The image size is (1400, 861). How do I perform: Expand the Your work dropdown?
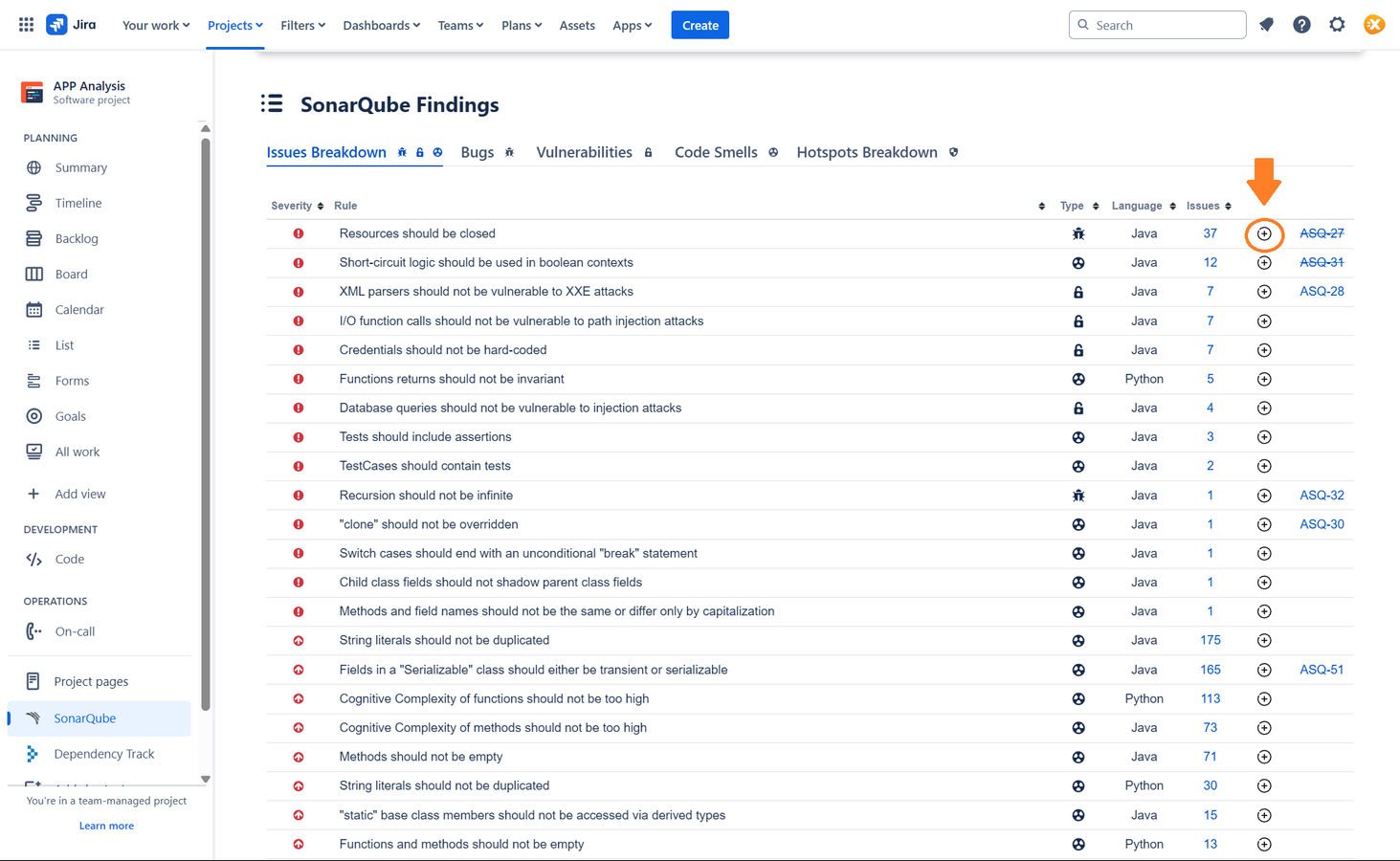tap(156, 25)
